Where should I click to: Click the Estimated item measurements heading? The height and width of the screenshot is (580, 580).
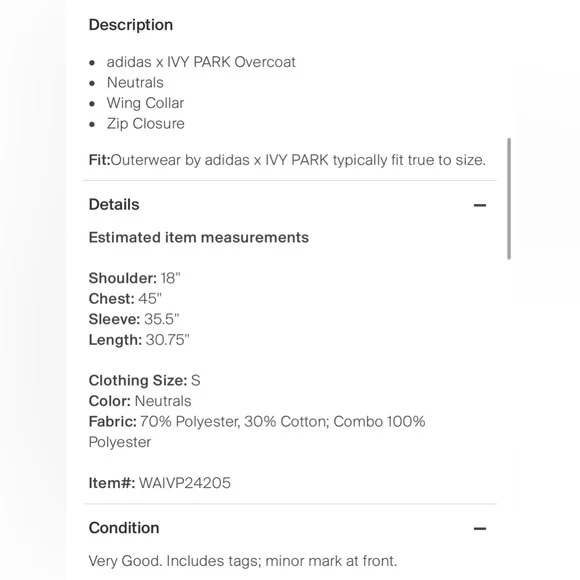[x=199, y=237]
